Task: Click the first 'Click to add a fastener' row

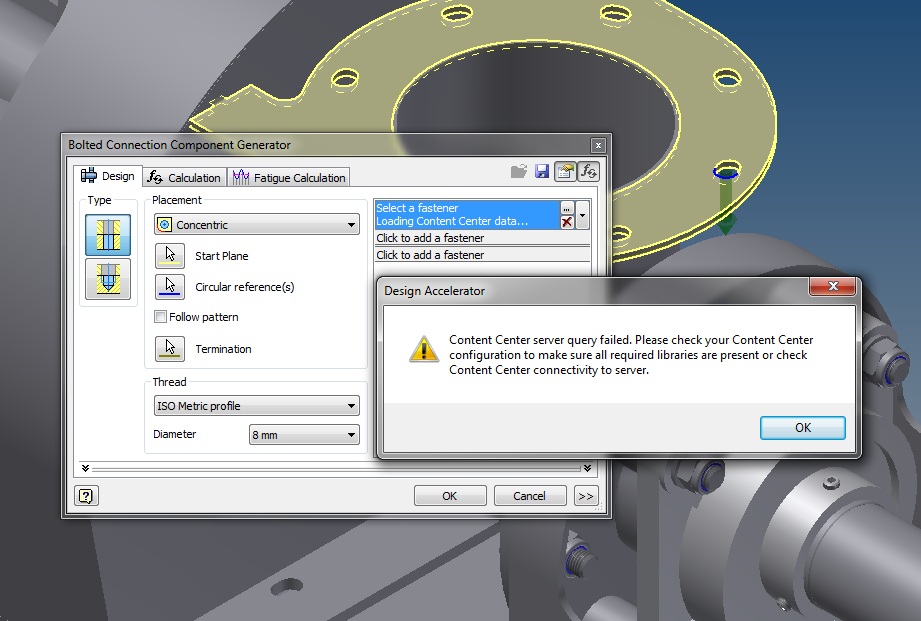Action: (482, 238)
